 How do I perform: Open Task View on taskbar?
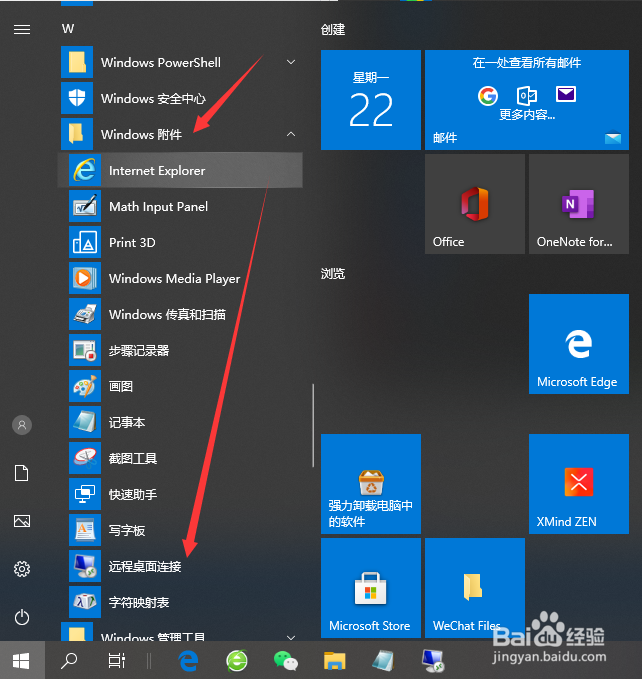click(116, 661)
